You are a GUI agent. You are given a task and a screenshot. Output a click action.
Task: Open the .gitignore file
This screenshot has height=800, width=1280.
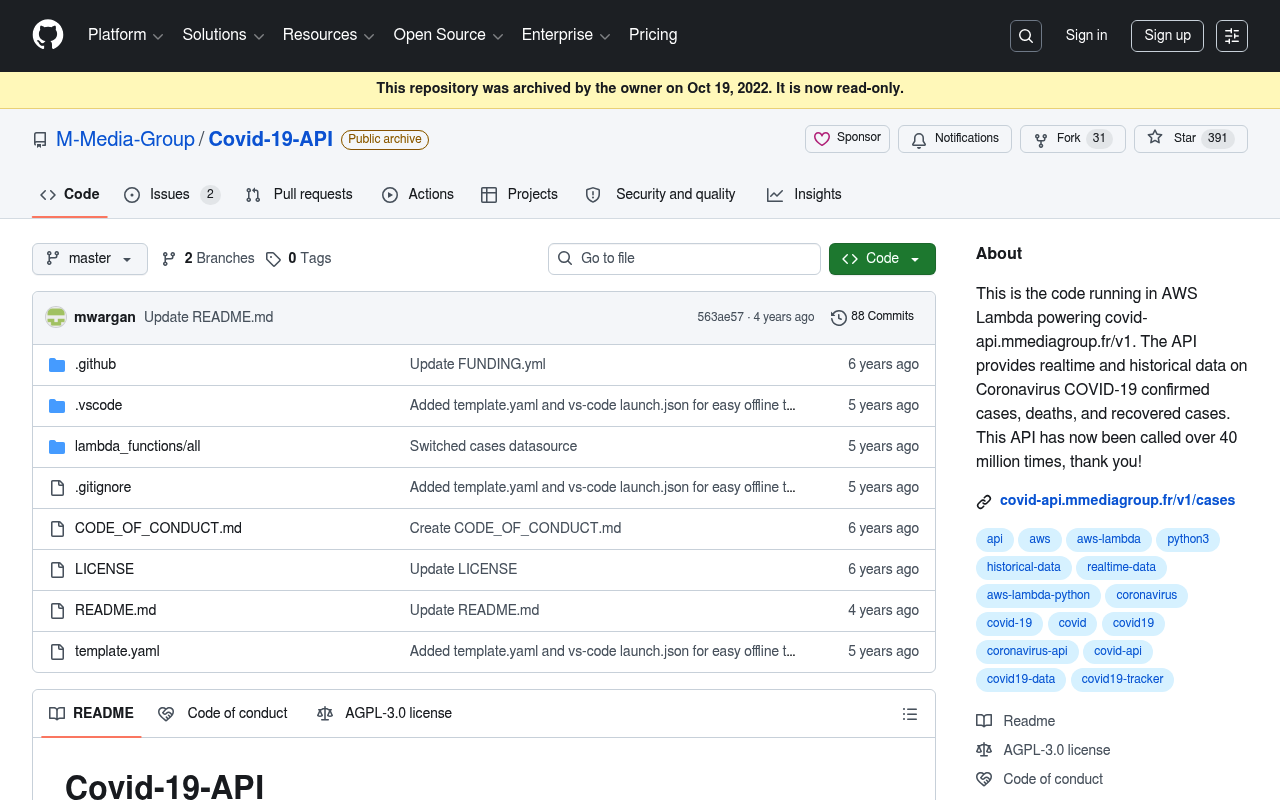click(x=103, y=487)
